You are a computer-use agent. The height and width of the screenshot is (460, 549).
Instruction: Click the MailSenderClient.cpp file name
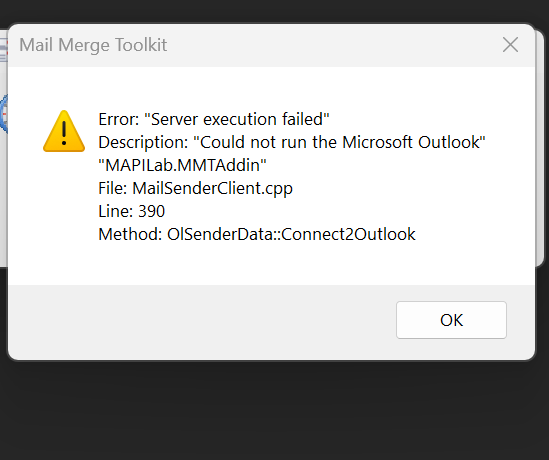click(x=213, y=188)
